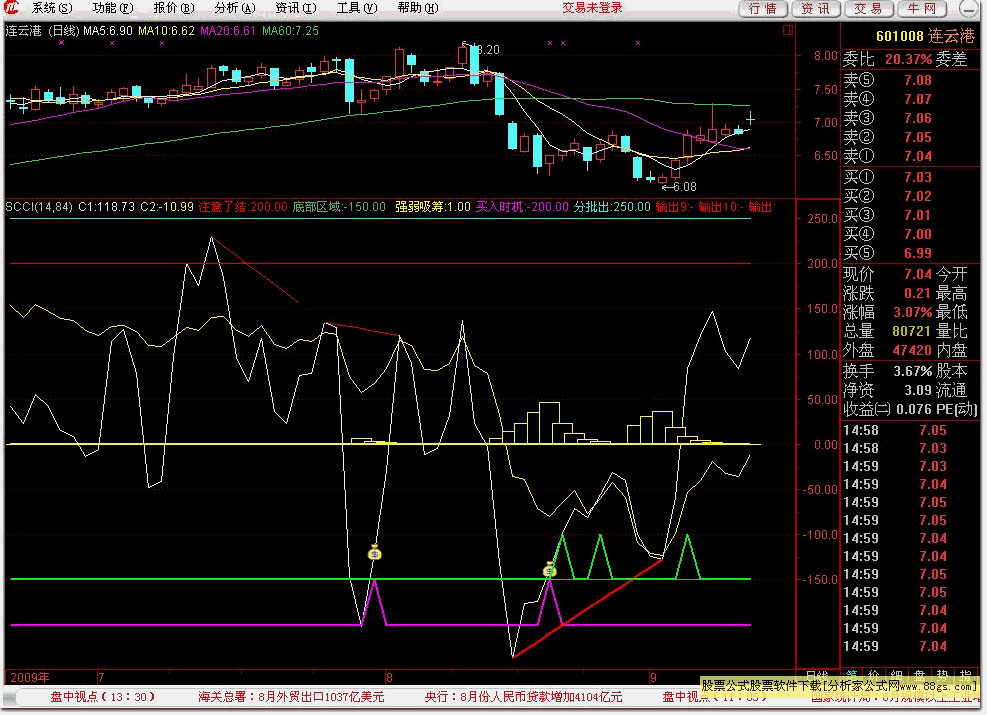
Task: Open the 央行 8月份人民币贷款 news headline
Action: 524,696
